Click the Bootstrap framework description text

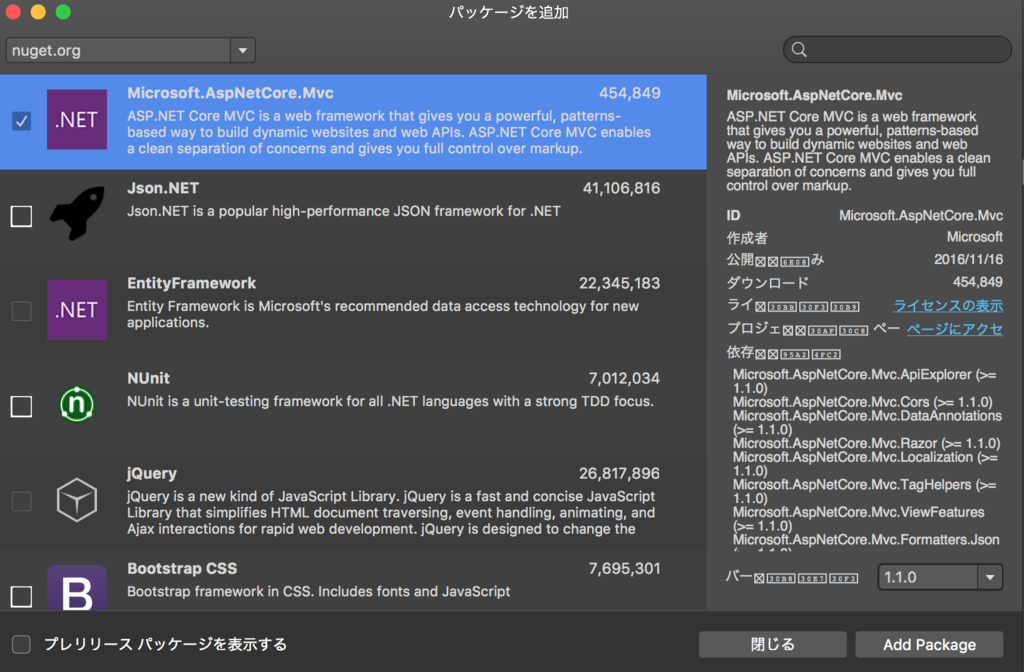click(x=319, y=591)
